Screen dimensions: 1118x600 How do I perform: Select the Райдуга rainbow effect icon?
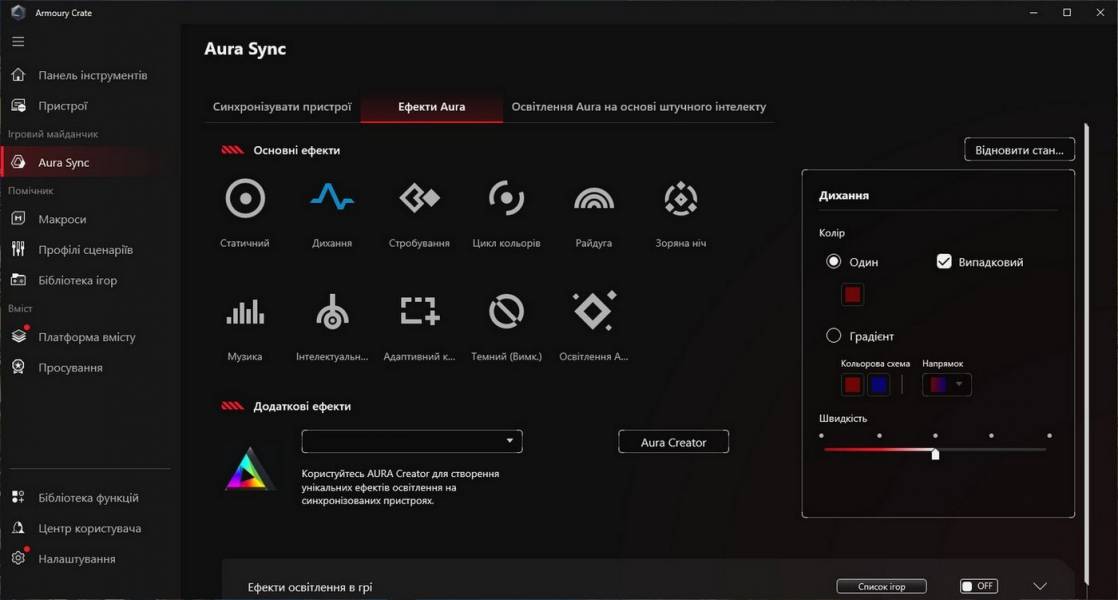tap(594, 199)
